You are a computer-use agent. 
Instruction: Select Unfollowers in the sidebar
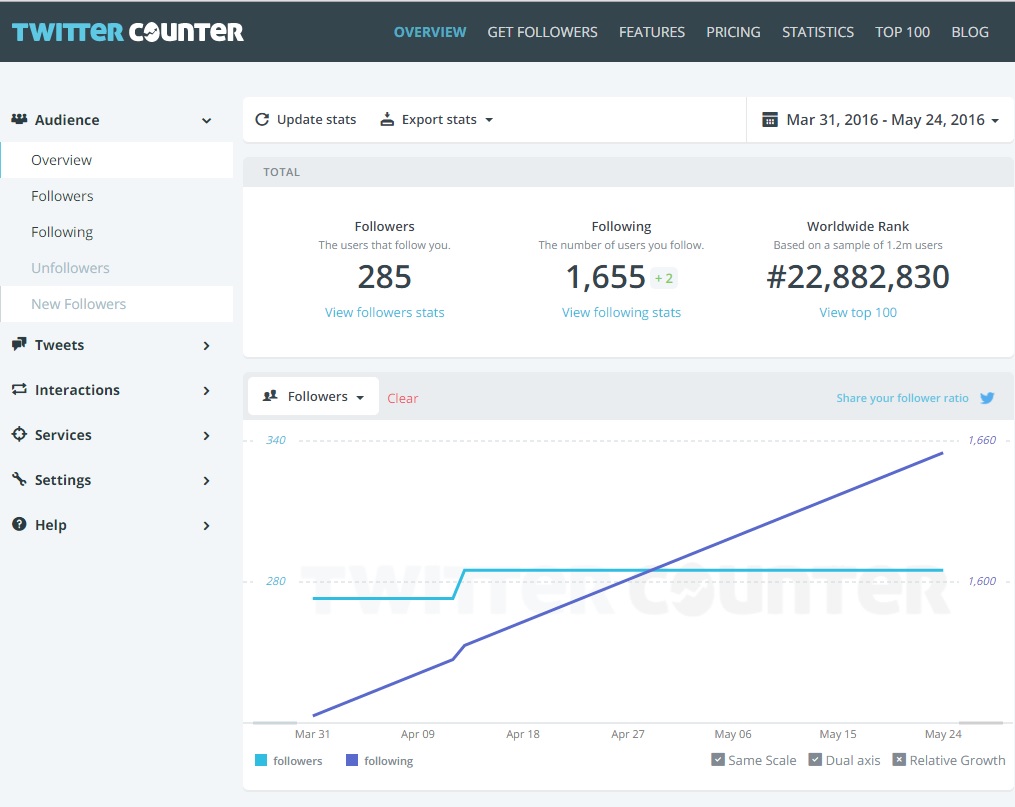point(117,268)
